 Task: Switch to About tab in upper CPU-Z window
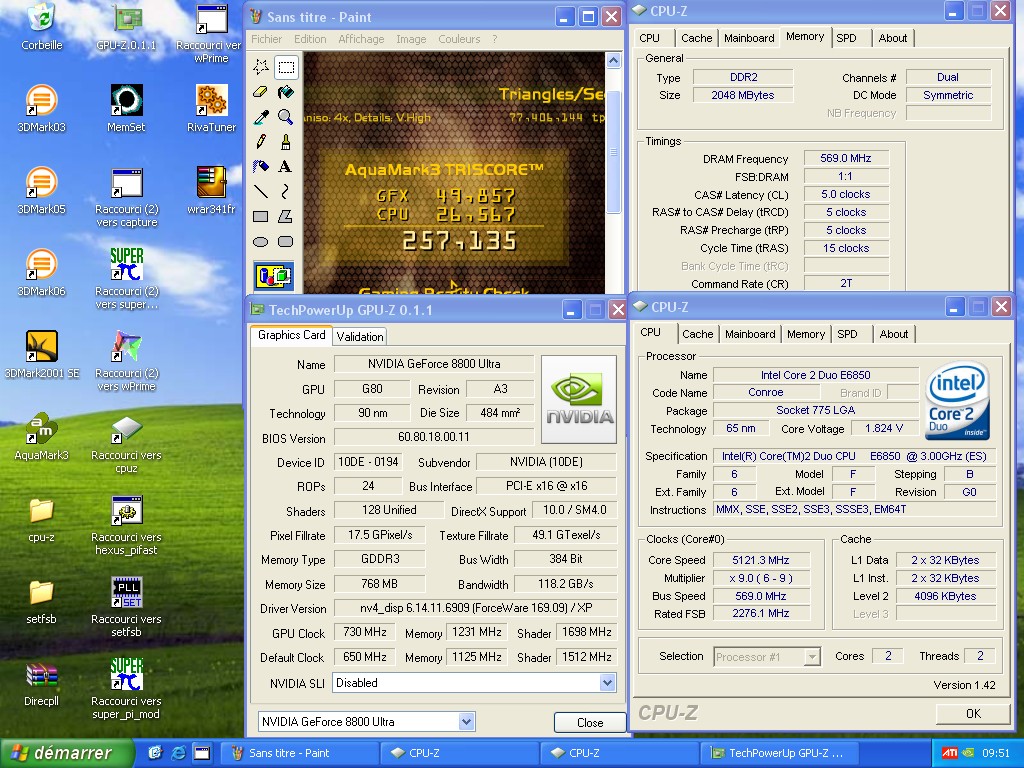click(x=893, y=38)
